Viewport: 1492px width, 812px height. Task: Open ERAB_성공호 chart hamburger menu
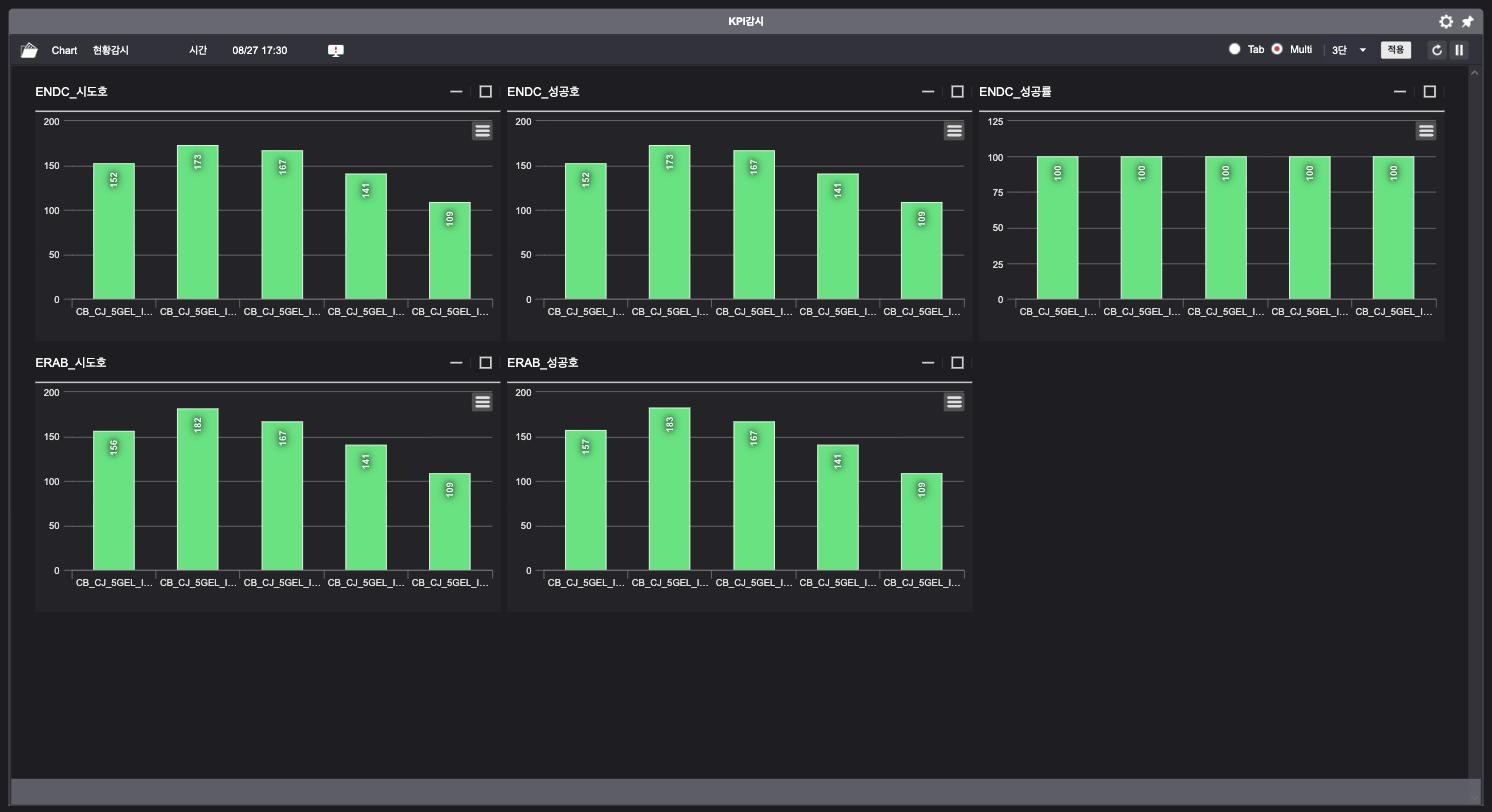(954, 402)
